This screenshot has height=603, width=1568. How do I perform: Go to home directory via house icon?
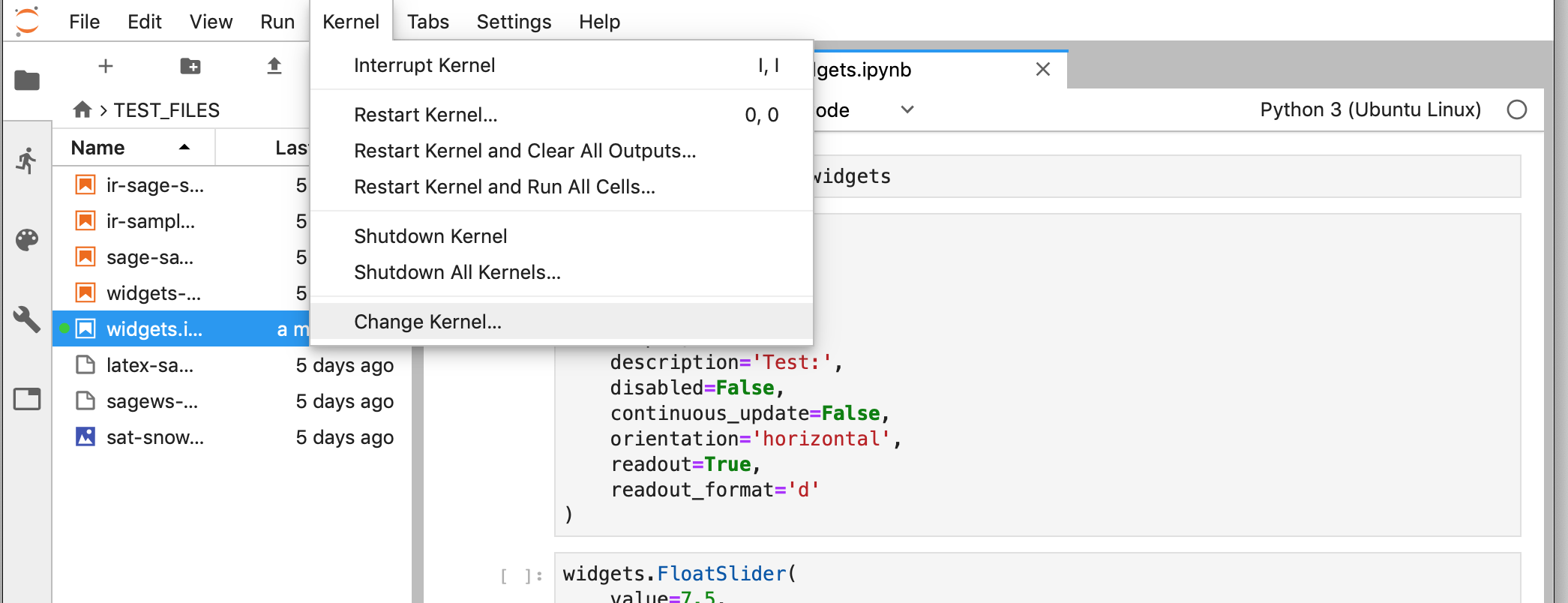point(82,110)
